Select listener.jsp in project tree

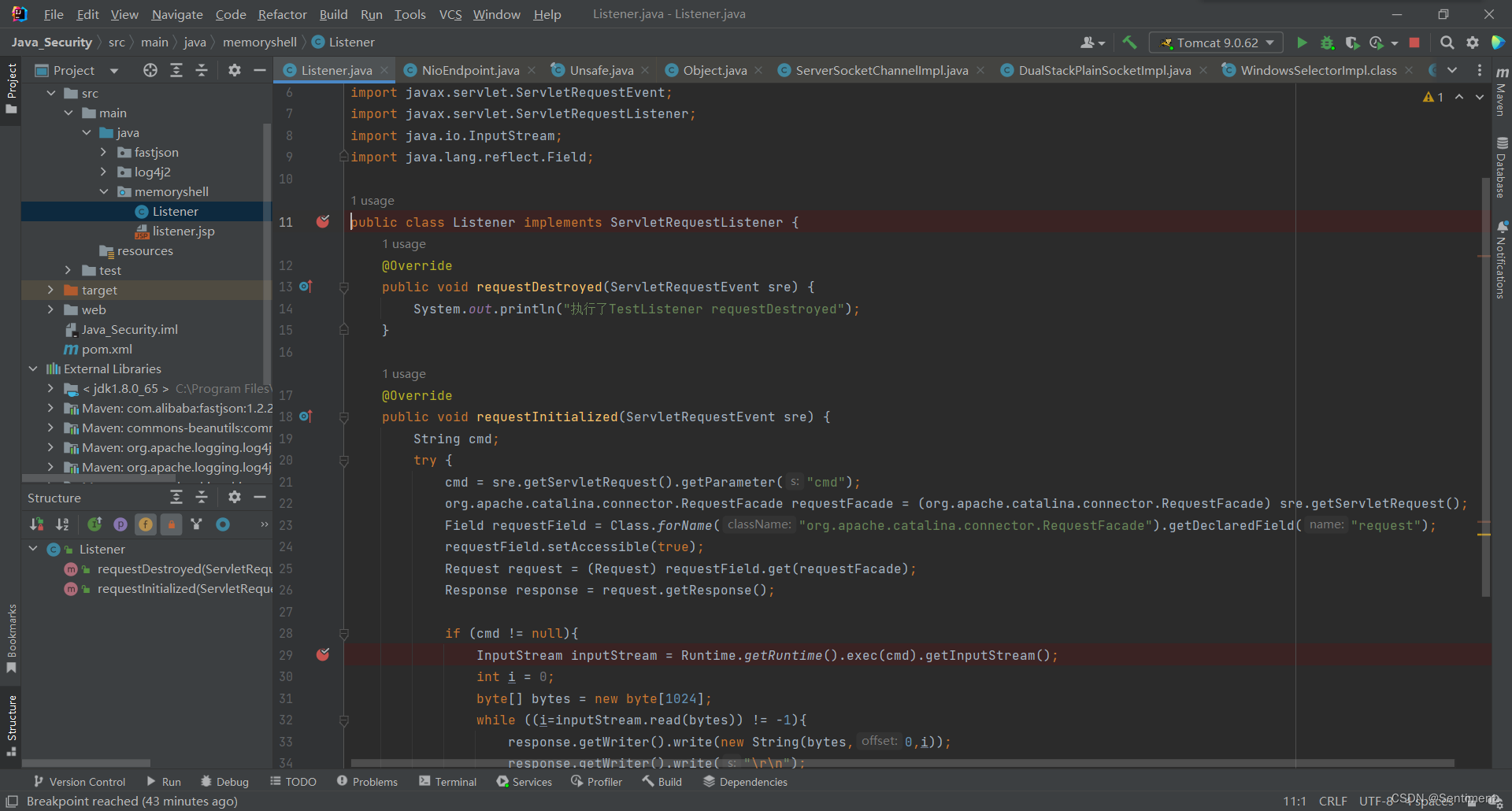pos(174,231)
